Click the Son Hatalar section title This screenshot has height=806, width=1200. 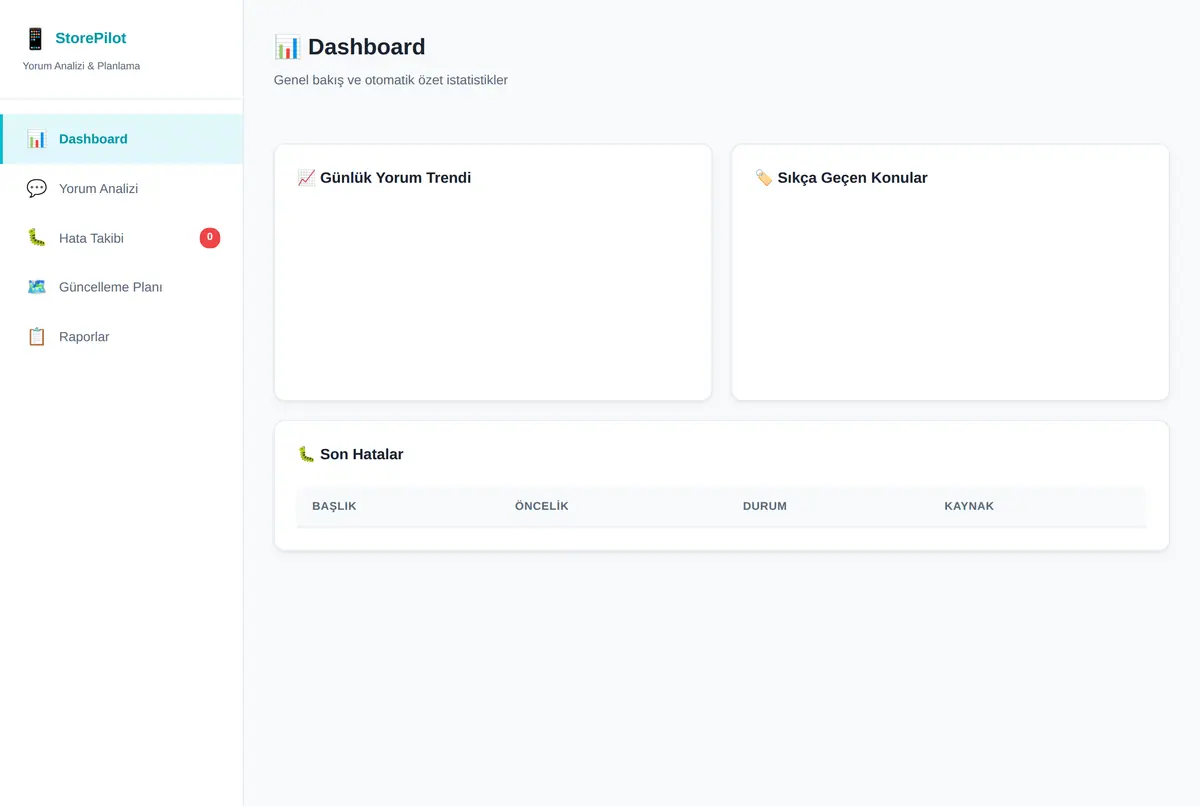361,454
